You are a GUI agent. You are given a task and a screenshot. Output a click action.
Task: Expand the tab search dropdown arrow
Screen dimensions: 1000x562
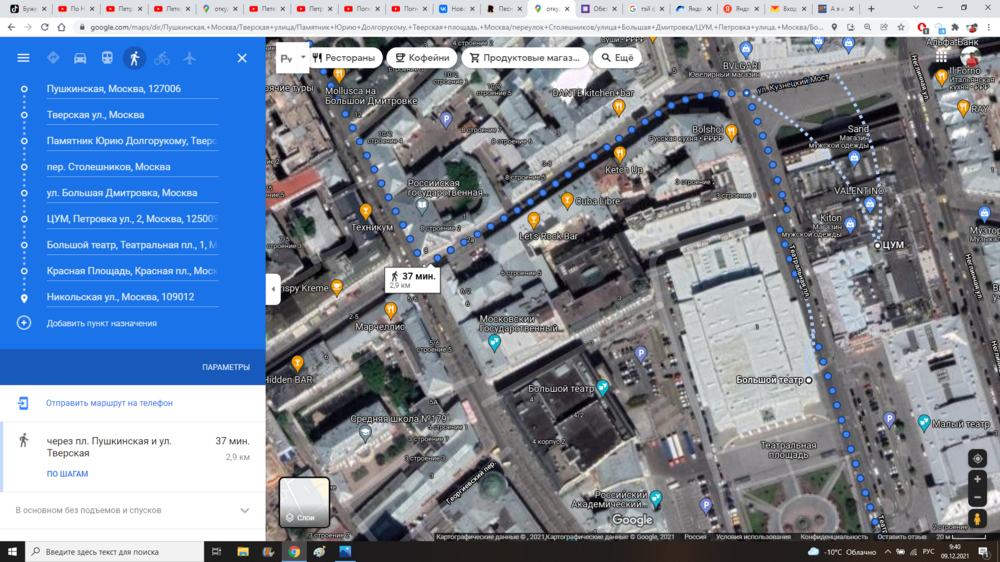[x=916, y=8]
